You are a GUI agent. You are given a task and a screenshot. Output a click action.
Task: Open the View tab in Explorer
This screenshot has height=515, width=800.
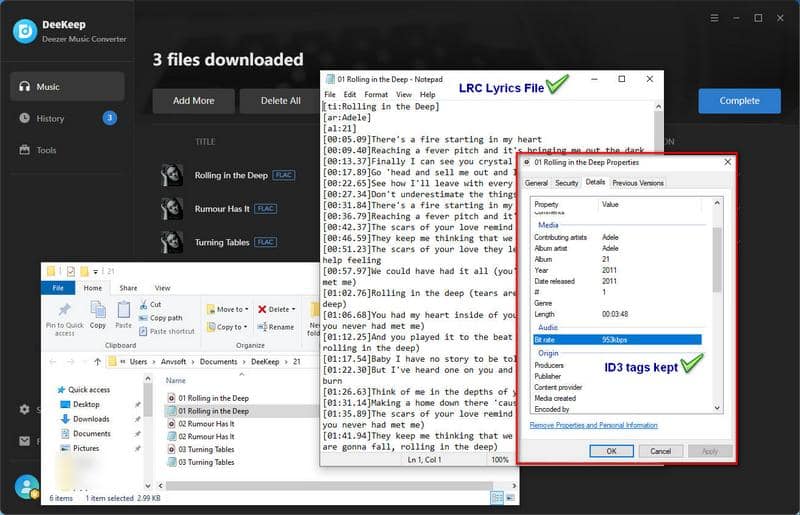point(162,288)
